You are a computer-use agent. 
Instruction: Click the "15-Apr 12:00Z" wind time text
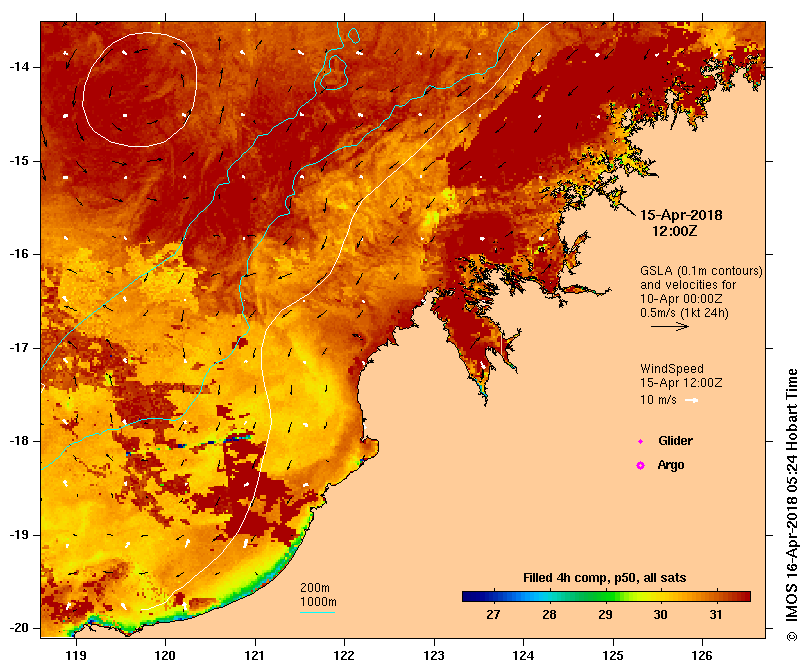[x=681, y=383]
